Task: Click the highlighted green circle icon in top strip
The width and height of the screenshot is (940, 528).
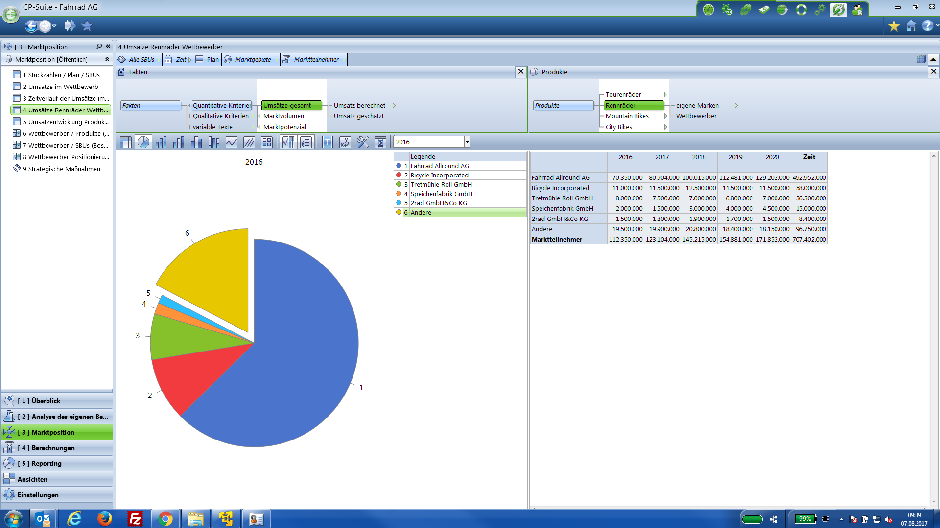Action: [x=839, y=10]
